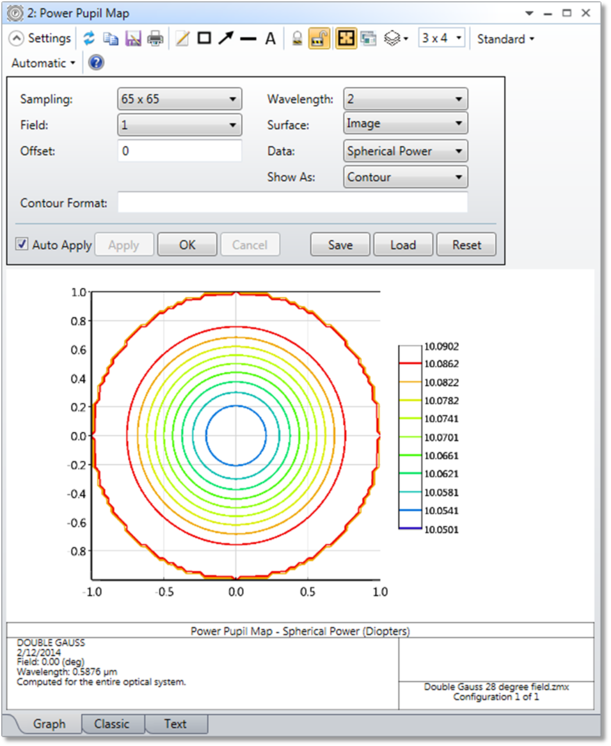Select the text annotation A tool
The height and width of the screenshot is (746, 611).
pos(270,39)
